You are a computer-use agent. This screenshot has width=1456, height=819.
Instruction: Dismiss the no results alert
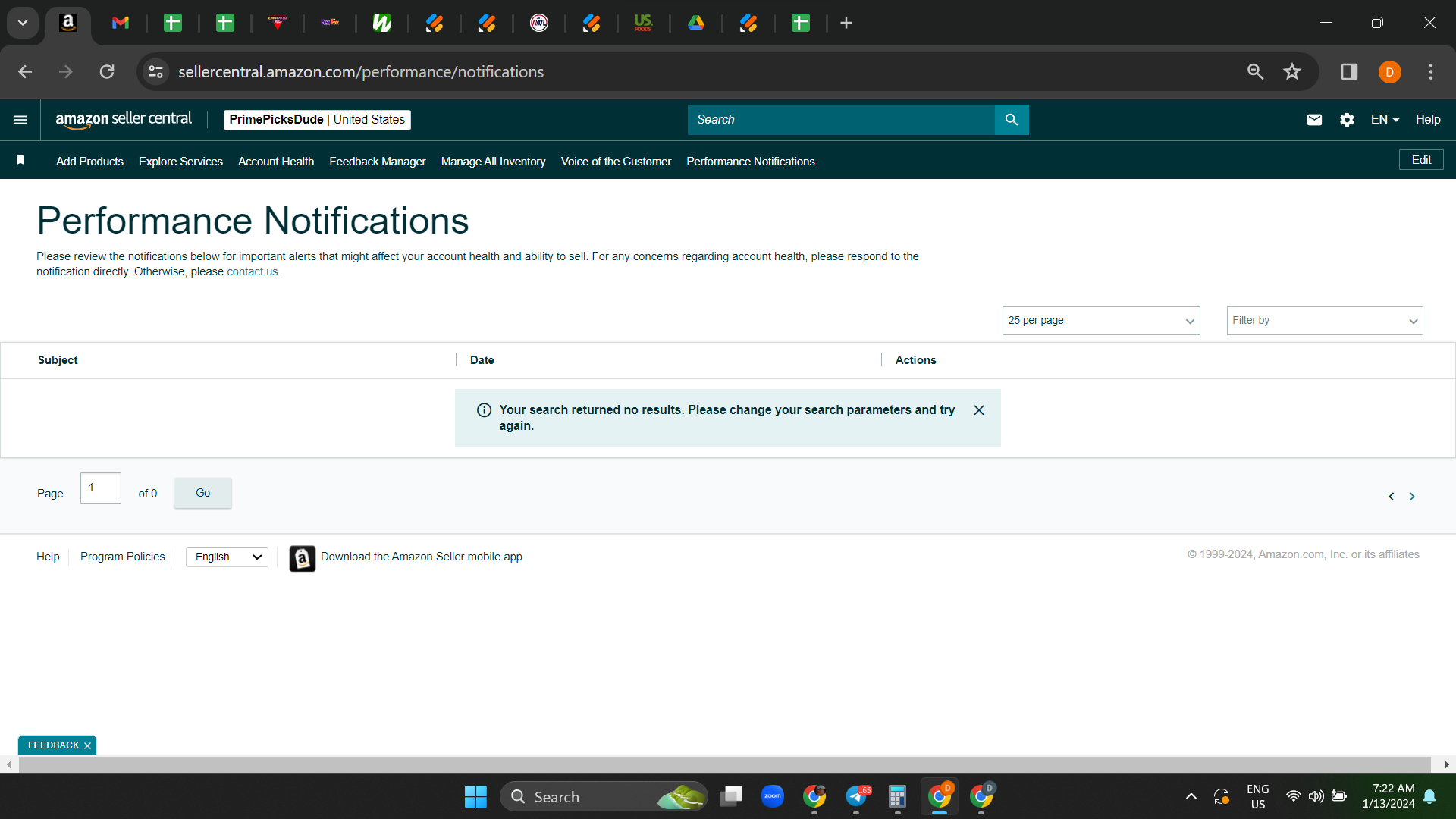(x=979, y=410)
